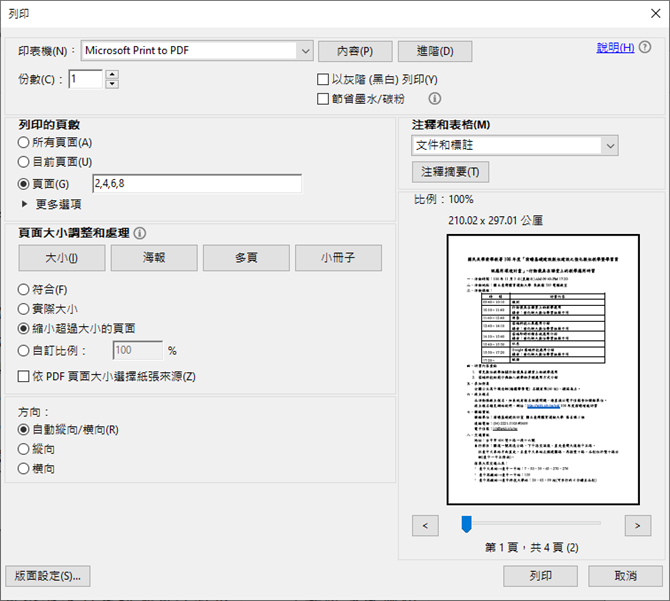Viewport: 670px width, 601px height.
Task: Switch to 小冊子 tab
Action: click(x=338, y=258)
